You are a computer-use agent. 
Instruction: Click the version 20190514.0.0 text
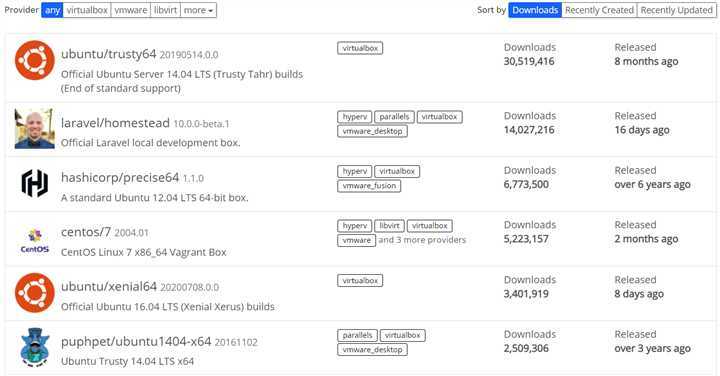pyautogui.click(x=189, y=55)
